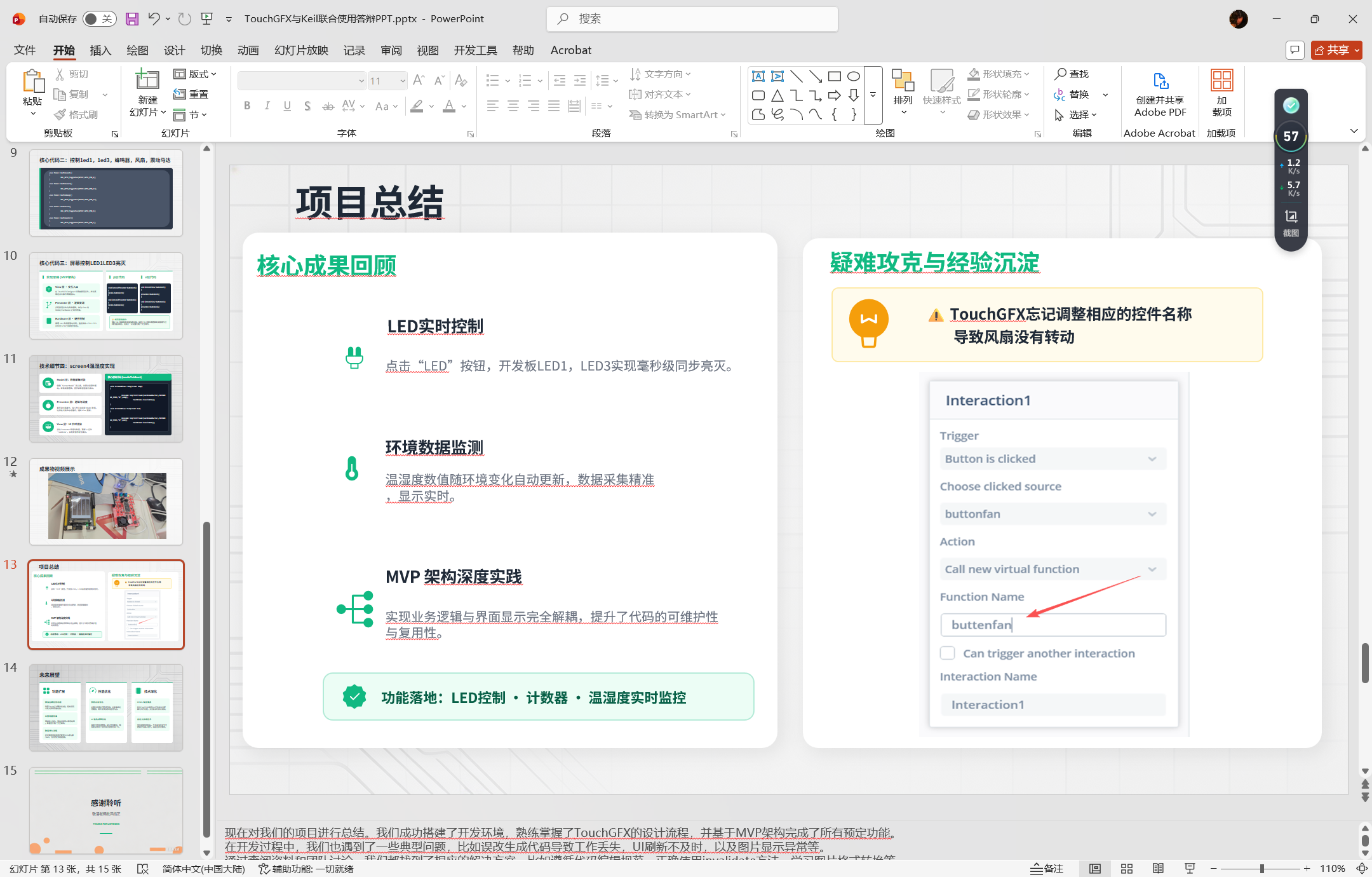The width and height of the screenshot is (1372, 877).
Task: Click the Add-ins (加载项) icon
Action: pos(1221,81)
